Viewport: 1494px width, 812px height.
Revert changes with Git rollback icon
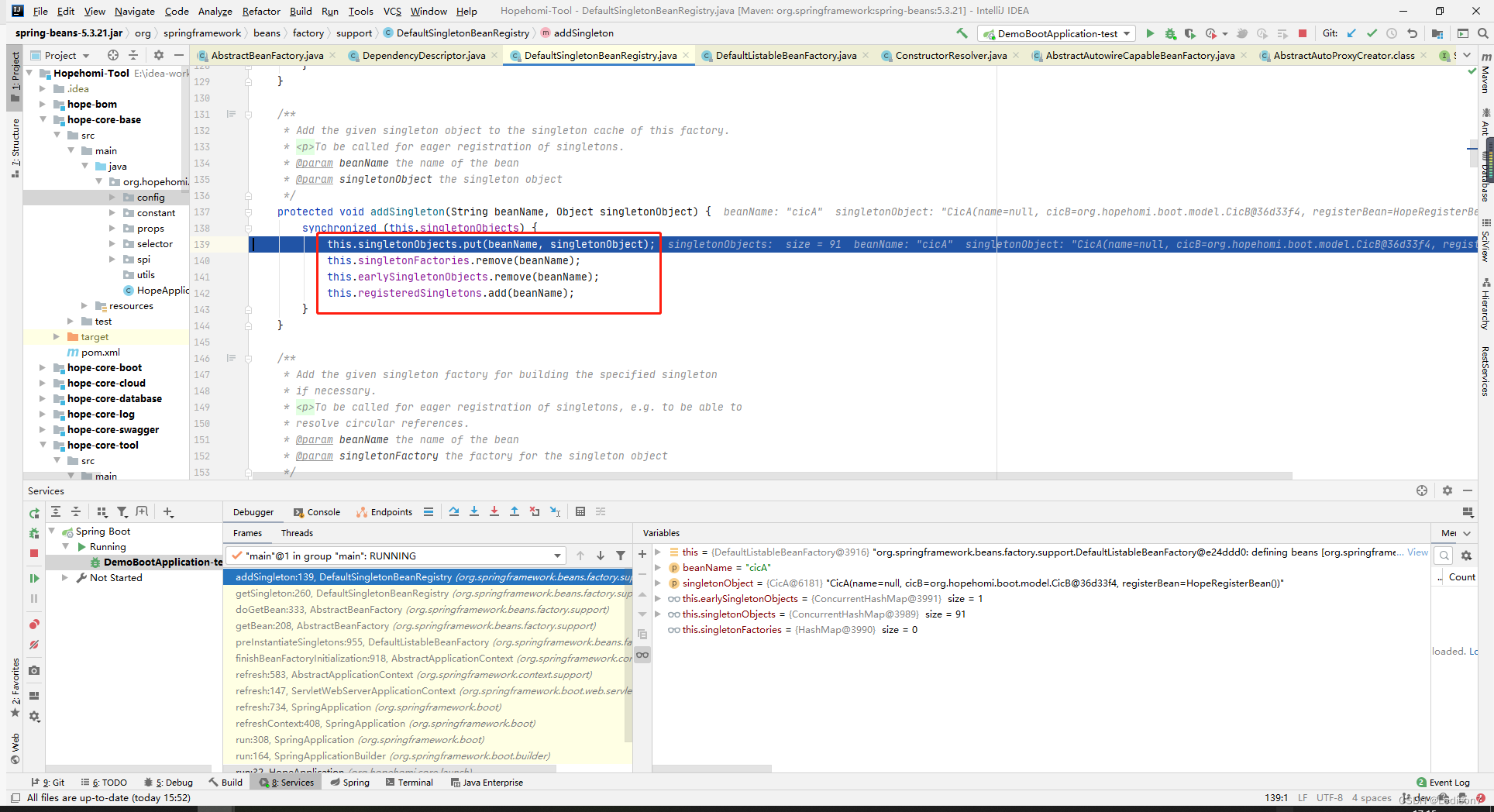pyautogui.click(x=1412, y=33)
